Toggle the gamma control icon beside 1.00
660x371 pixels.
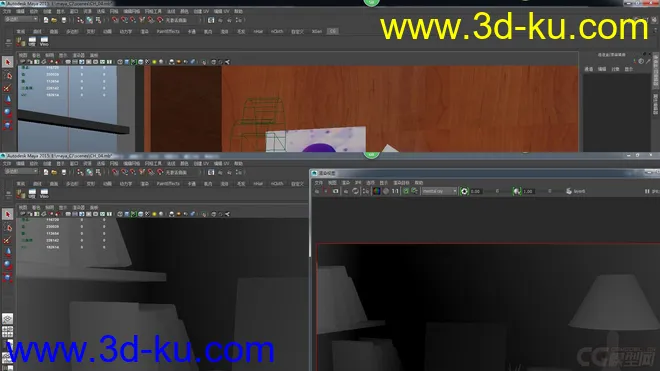[517, 191]
